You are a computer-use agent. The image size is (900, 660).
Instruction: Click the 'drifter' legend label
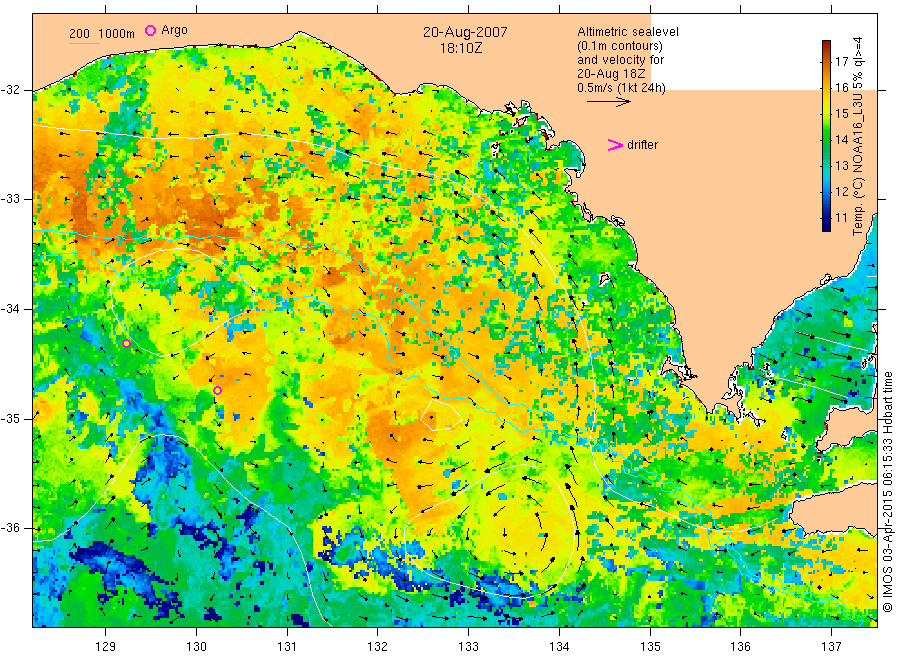[642, 145]
